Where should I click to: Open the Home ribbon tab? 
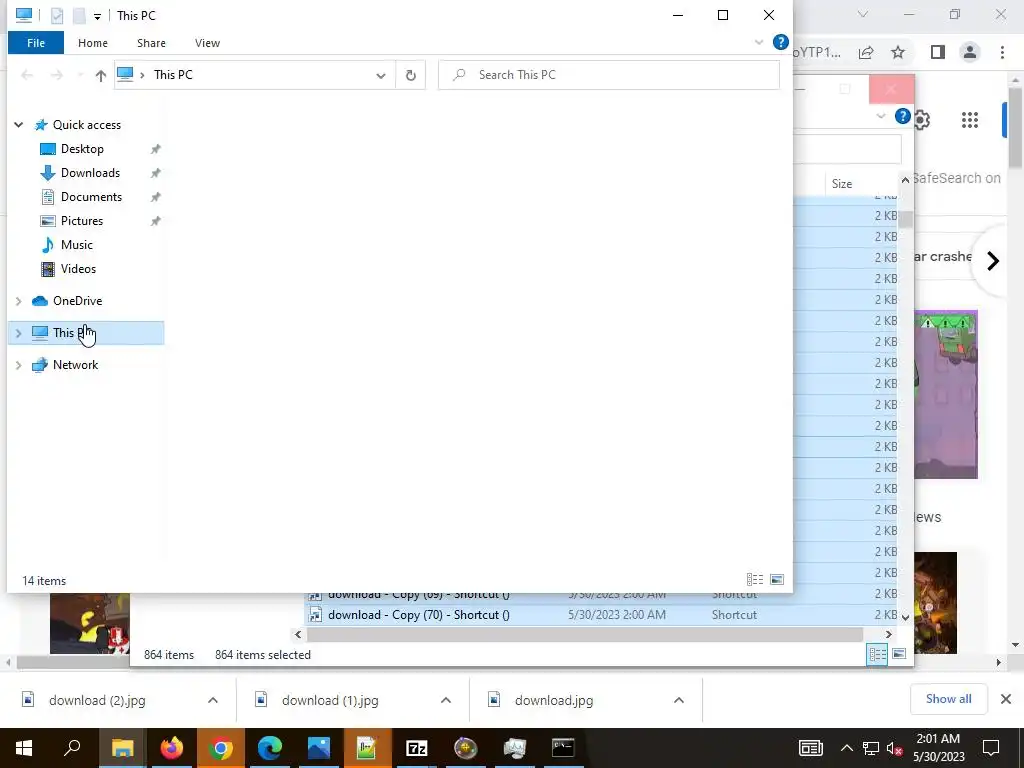[93, 43]
